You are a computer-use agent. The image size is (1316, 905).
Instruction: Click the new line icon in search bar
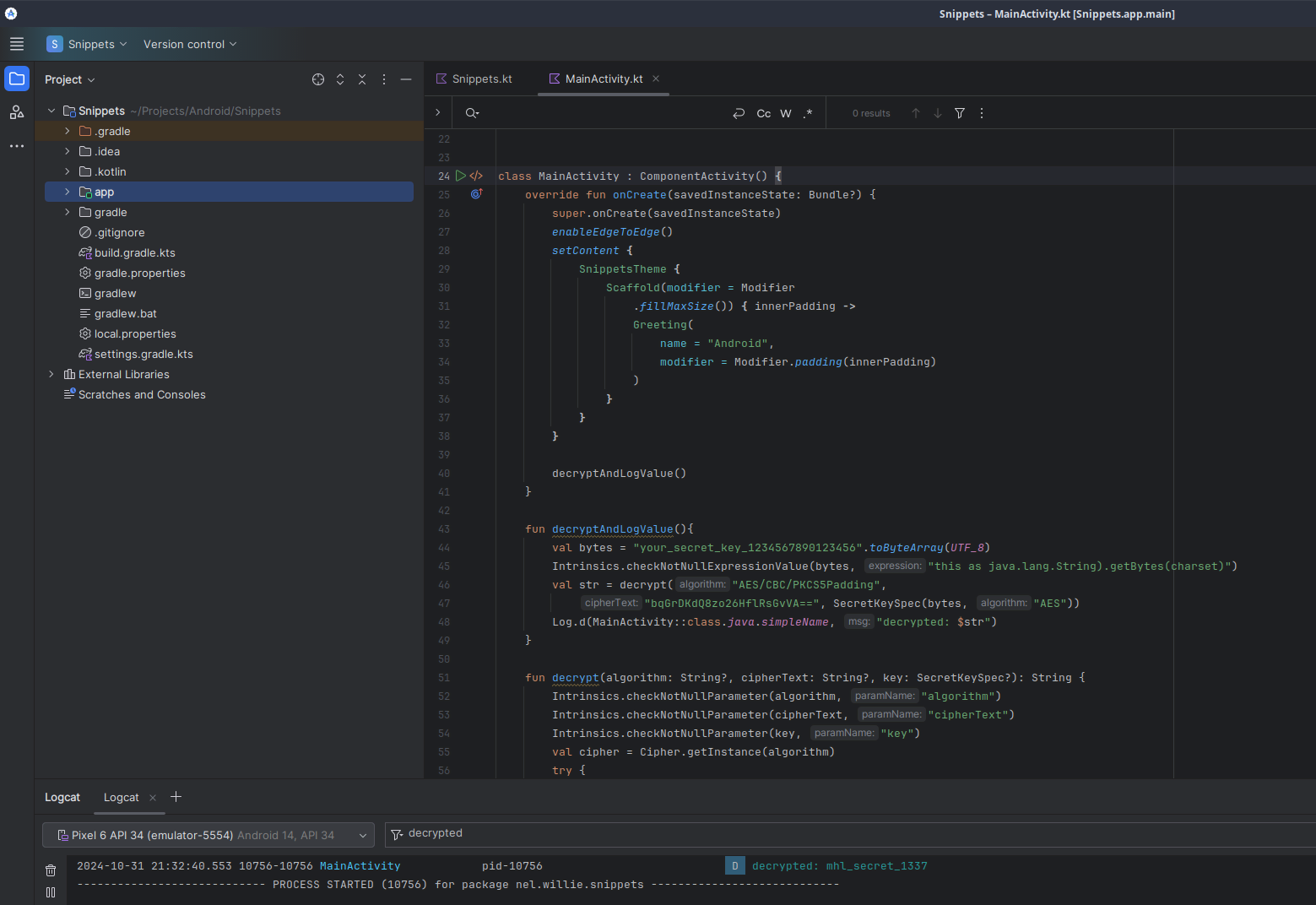click(x=739, y=113)
